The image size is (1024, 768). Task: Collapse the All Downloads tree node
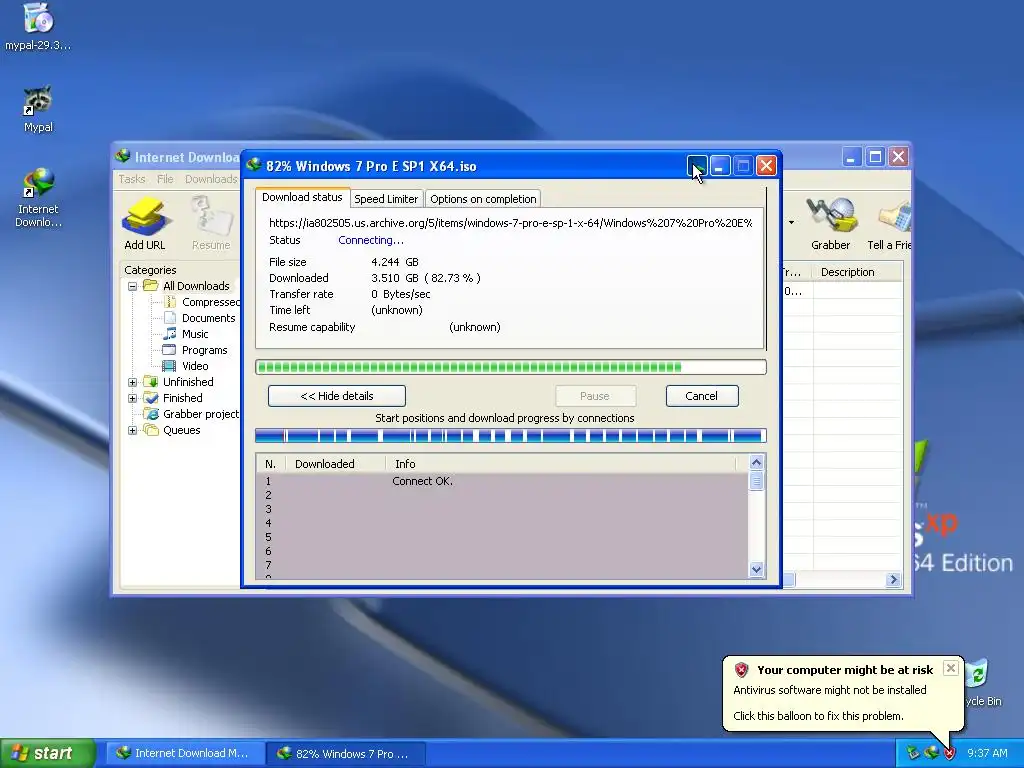[x=133, y=286]
